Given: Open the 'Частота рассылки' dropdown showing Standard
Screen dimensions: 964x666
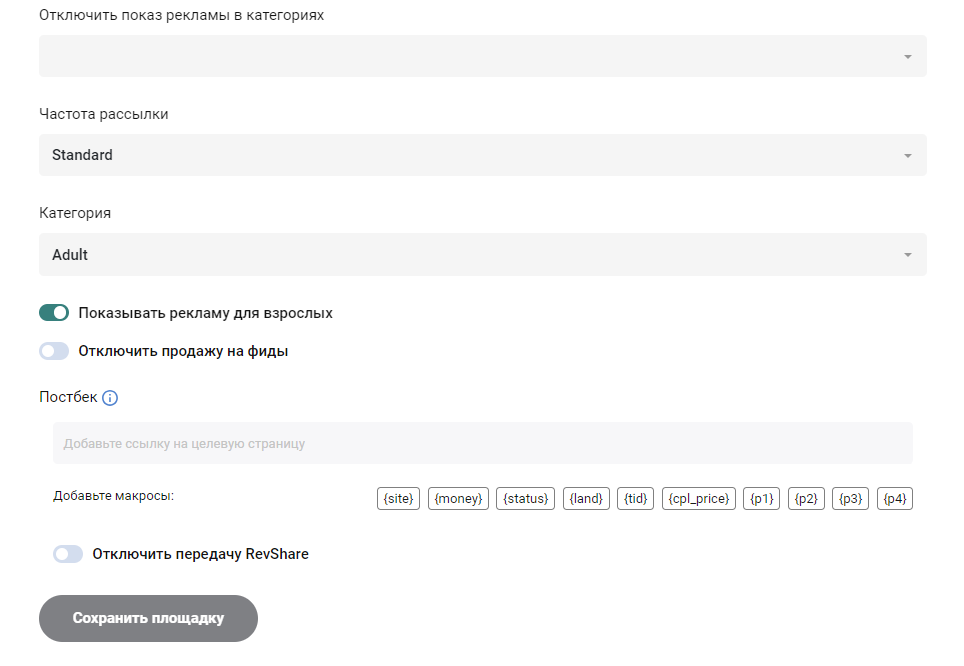Looking at the screenshot, I should (x=483, y=155).
